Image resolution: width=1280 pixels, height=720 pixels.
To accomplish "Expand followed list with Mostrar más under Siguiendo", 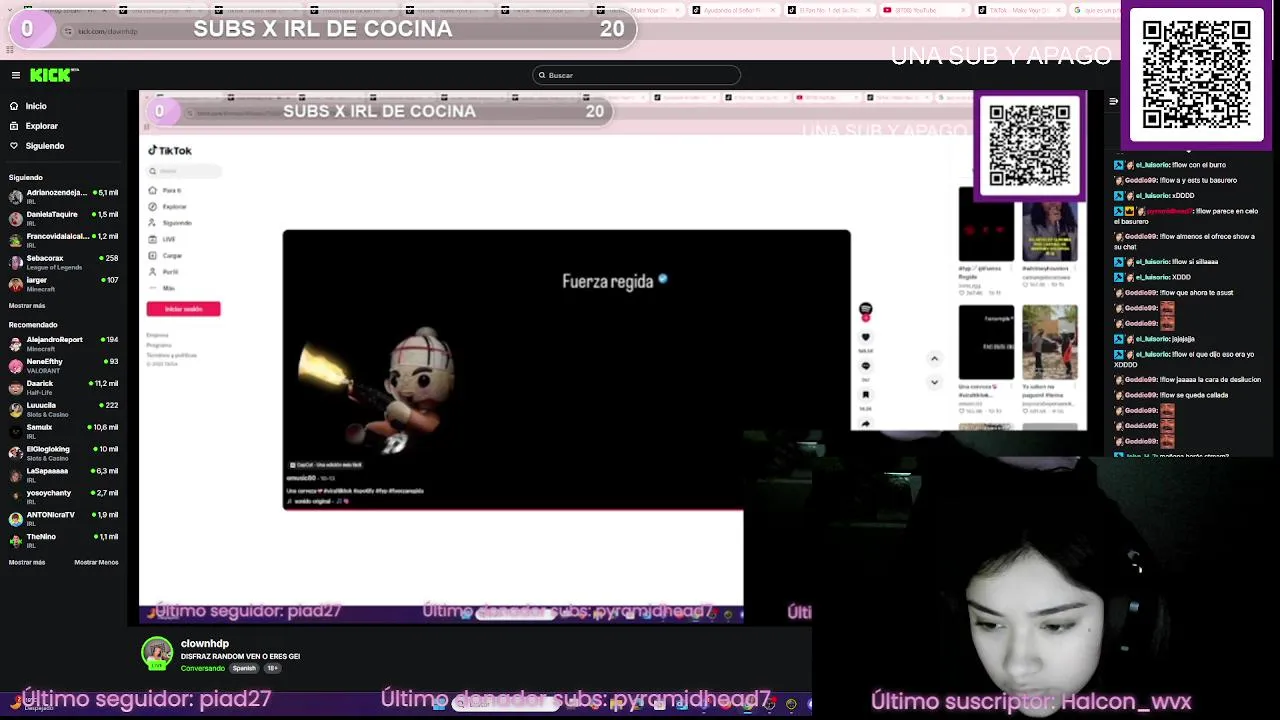I will point(27,306).
